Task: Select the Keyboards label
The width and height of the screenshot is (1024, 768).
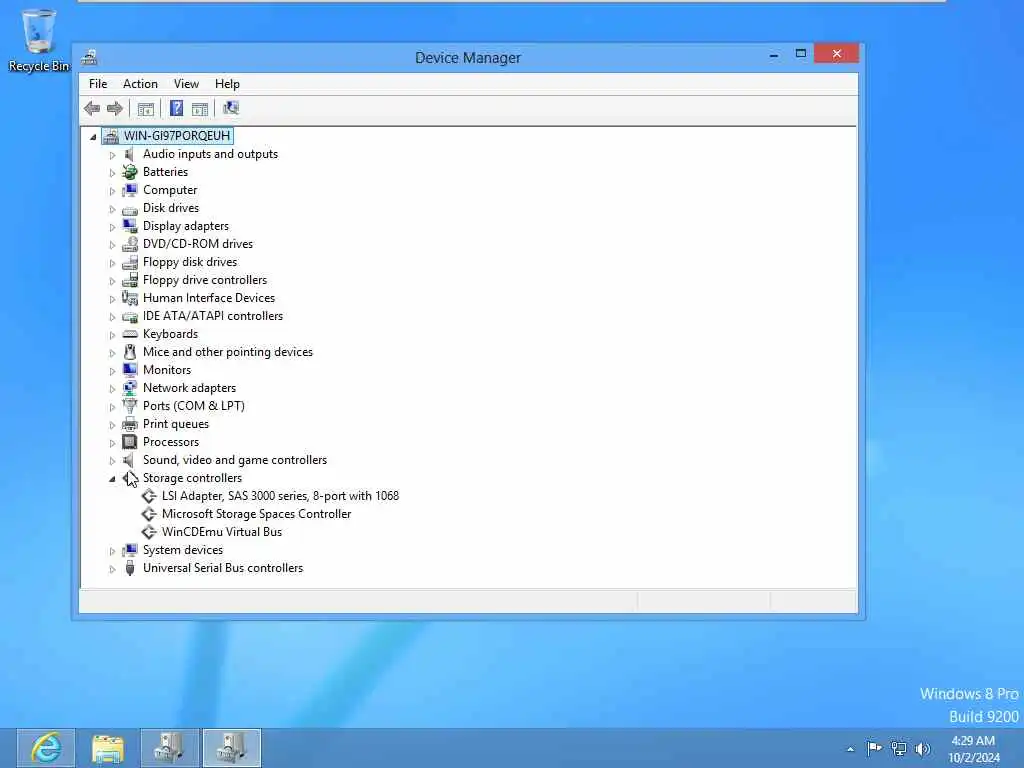Action: pyautogui.click(x=170, y=334)
